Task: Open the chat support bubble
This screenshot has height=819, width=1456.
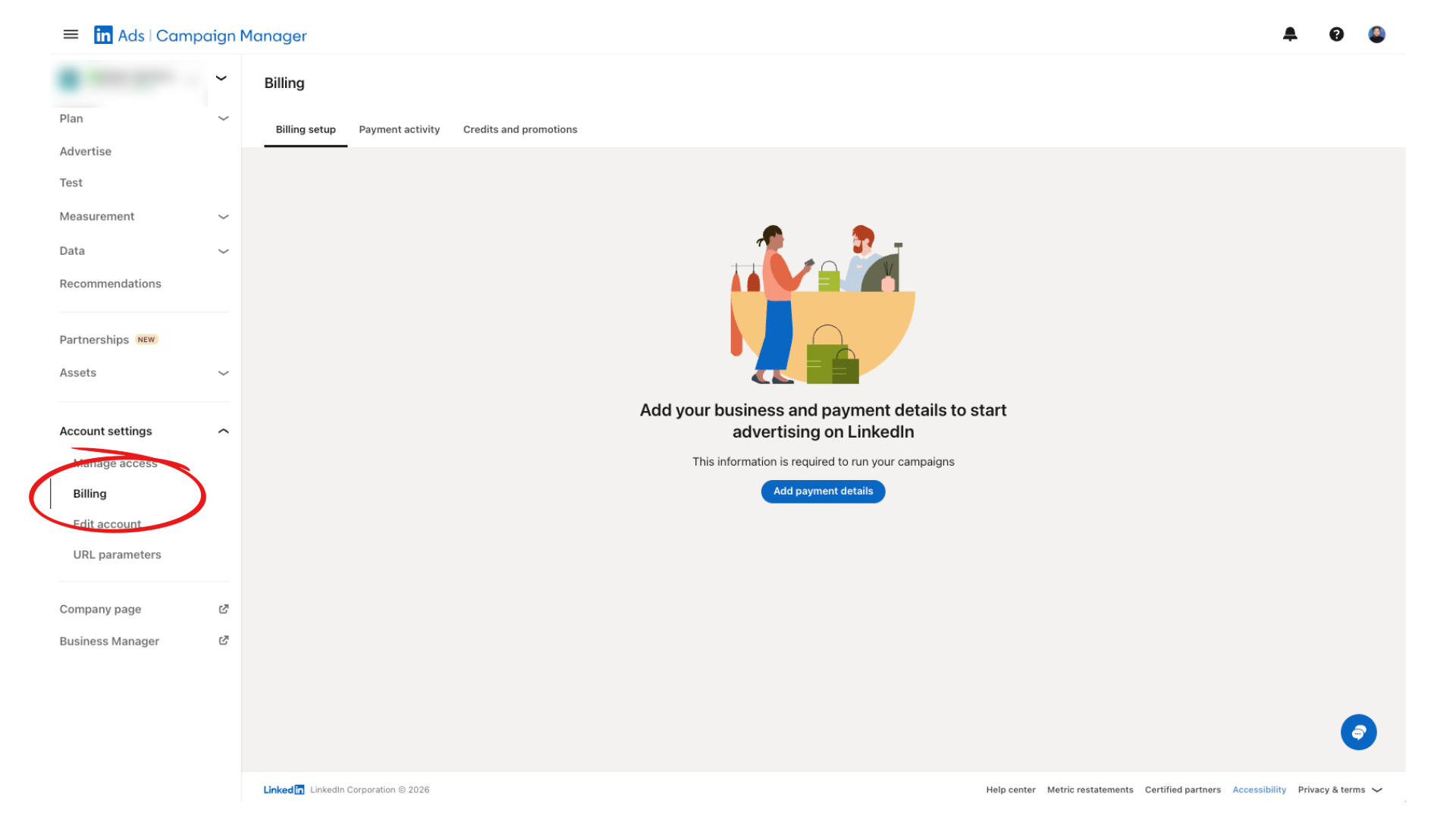Action: pyautogui.click(x=1358, y=732)
